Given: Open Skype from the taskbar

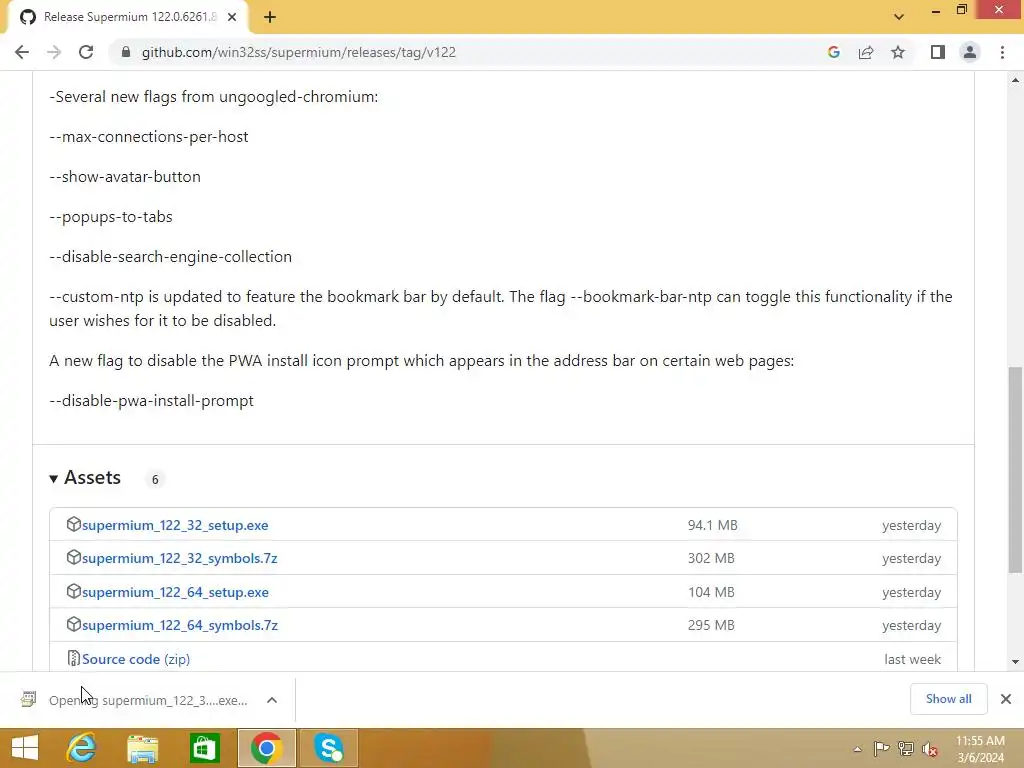Looking at the screenshot, I should coord(328,748).
